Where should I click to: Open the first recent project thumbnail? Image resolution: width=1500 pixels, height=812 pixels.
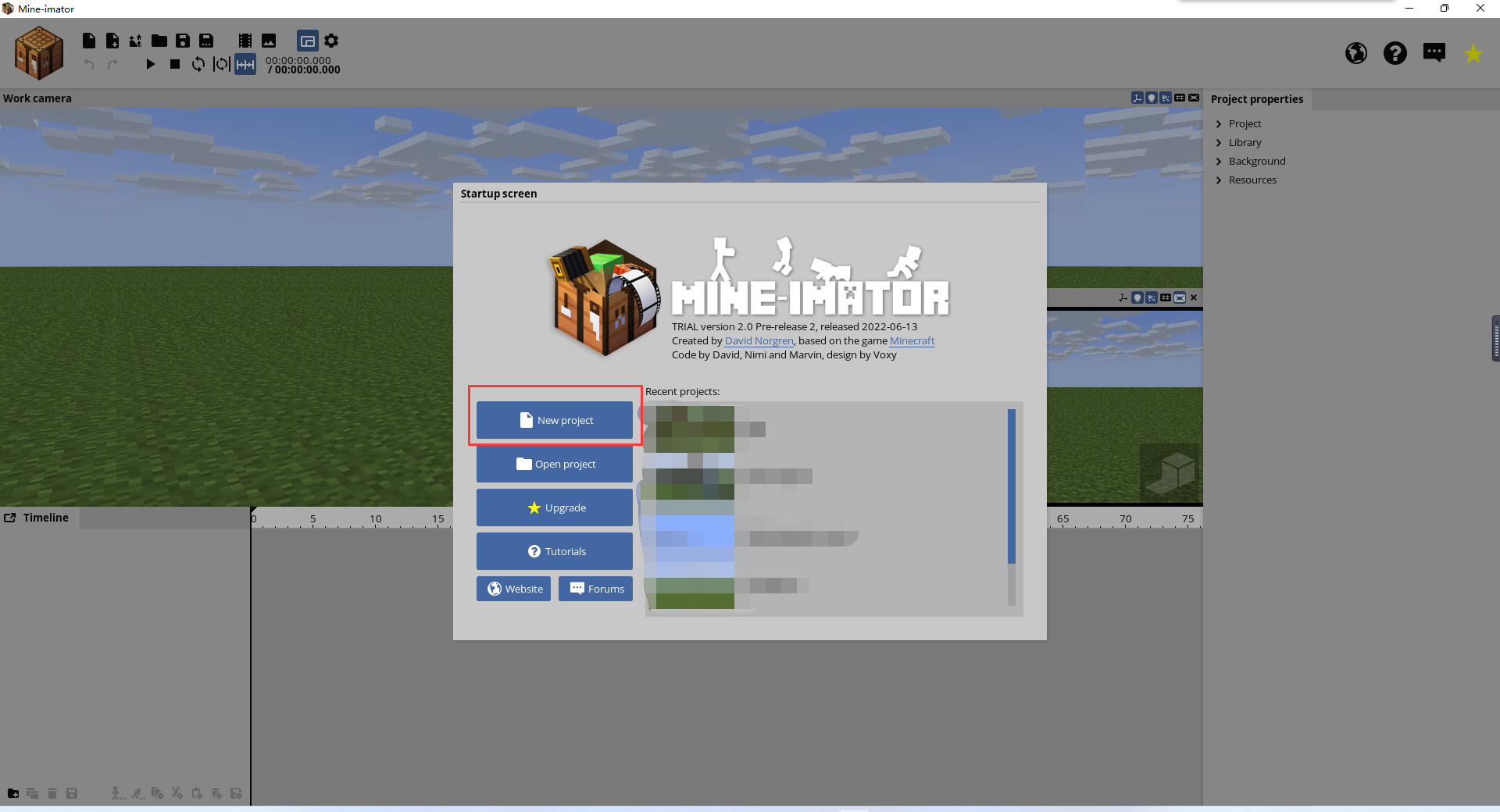pyautogui.click(x=695, y=429)
